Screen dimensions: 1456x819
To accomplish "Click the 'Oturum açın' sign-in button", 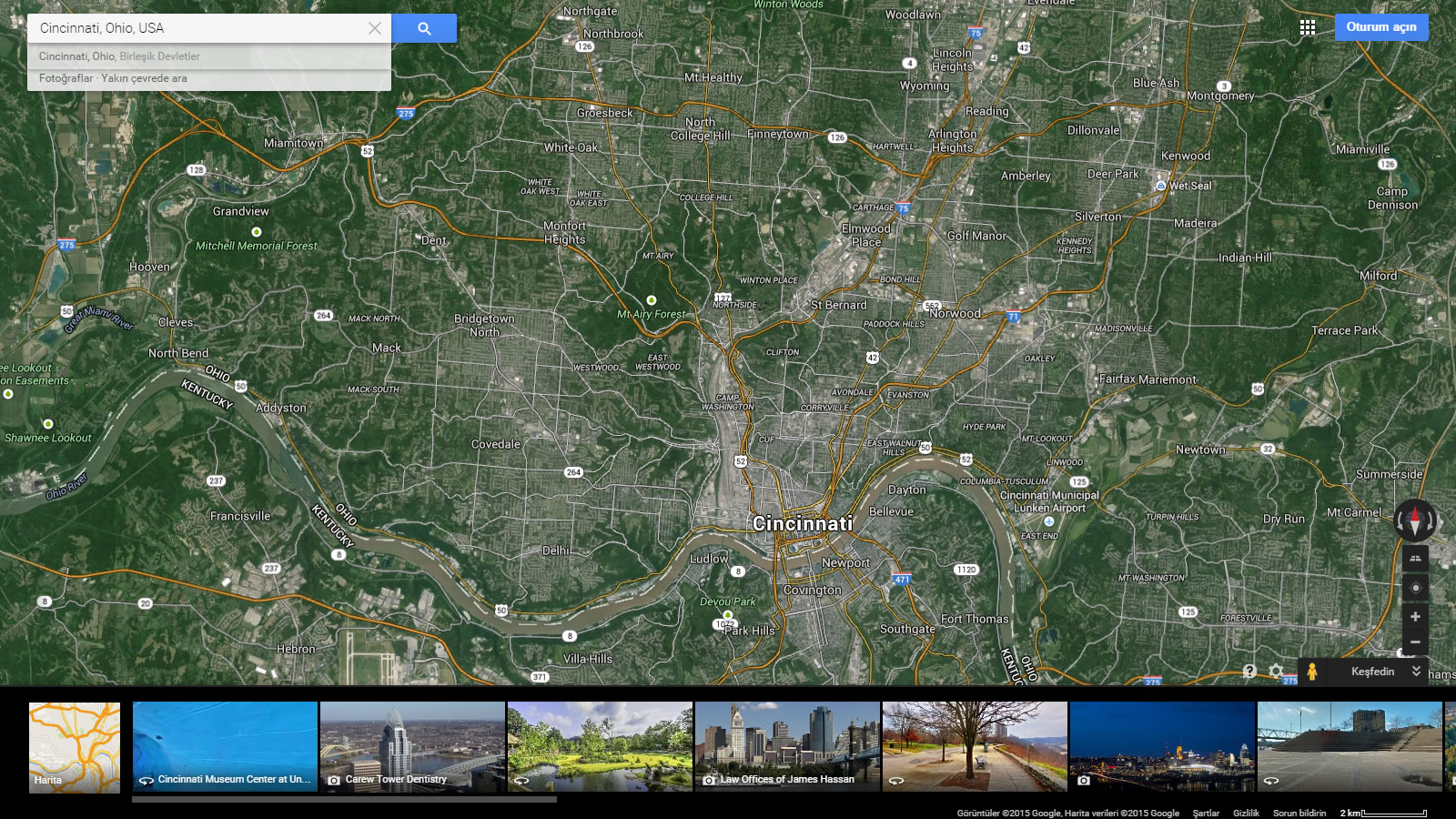I will [1380, 27].
